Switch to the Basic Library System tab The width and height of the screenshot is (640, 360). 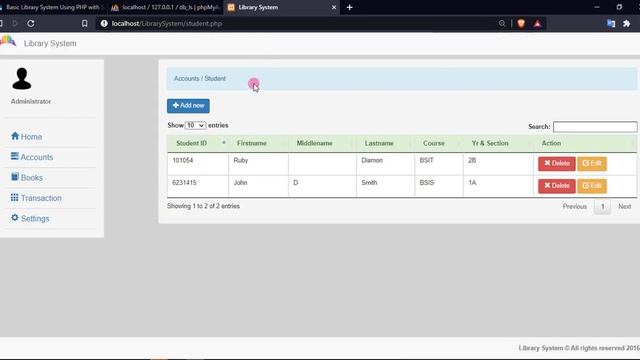(x=52, y=7)
